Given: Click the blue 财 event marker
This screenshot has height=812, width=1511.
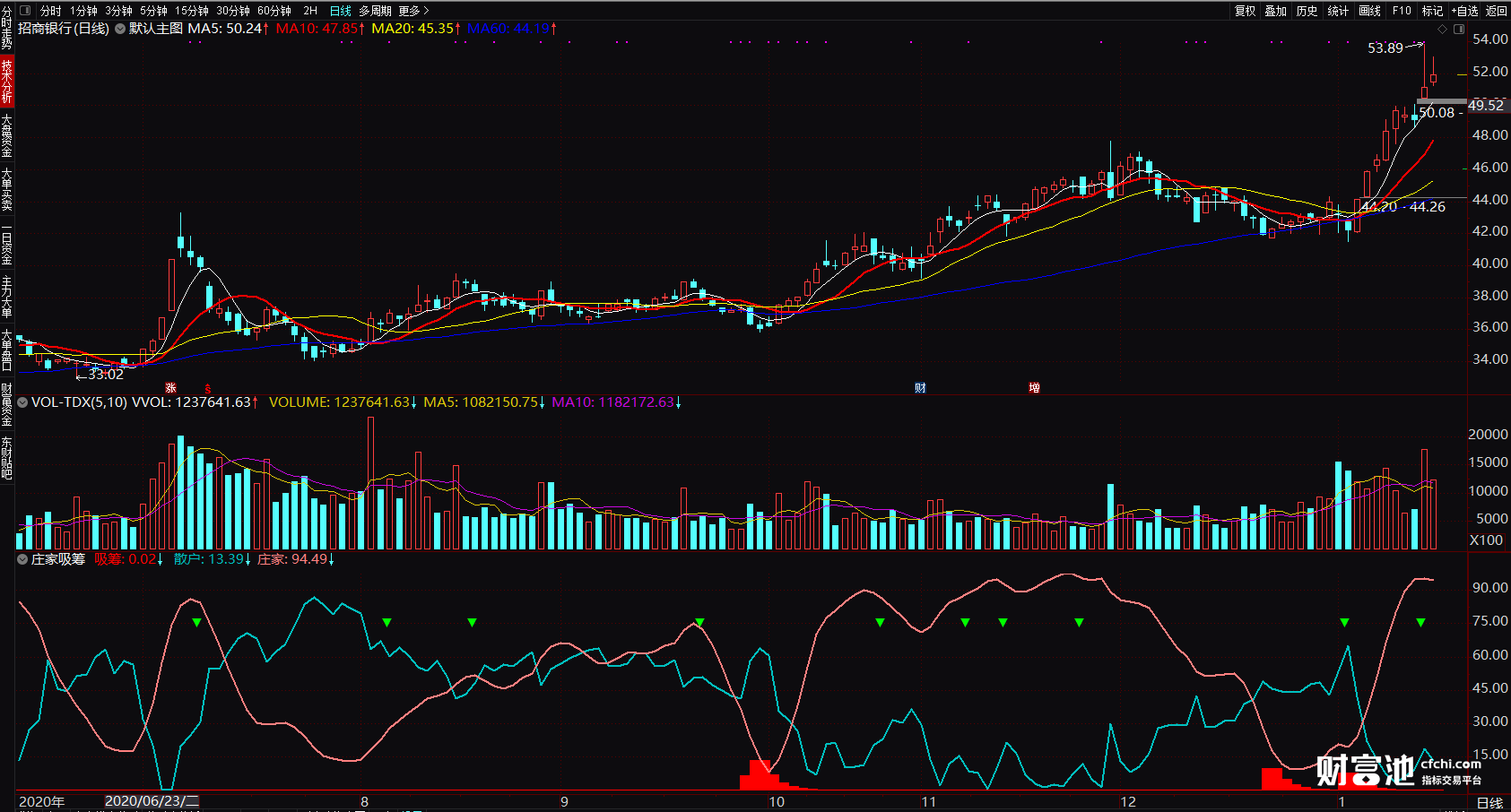Looking at the screenshot, I should coord(920,388).
